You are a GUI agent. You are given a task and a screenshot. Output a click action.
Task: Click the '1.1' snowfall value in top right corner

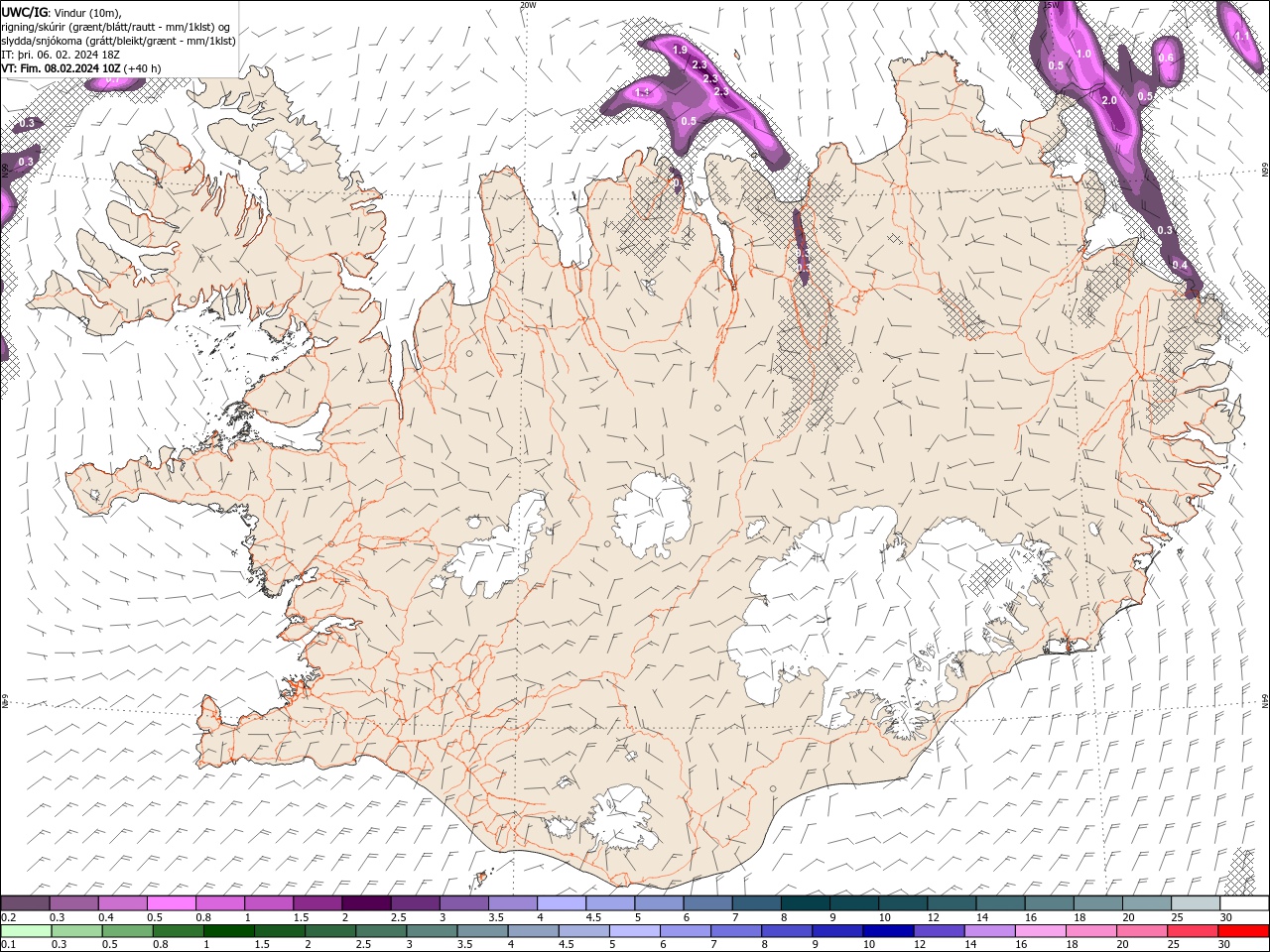click(x=1241, y=36)
